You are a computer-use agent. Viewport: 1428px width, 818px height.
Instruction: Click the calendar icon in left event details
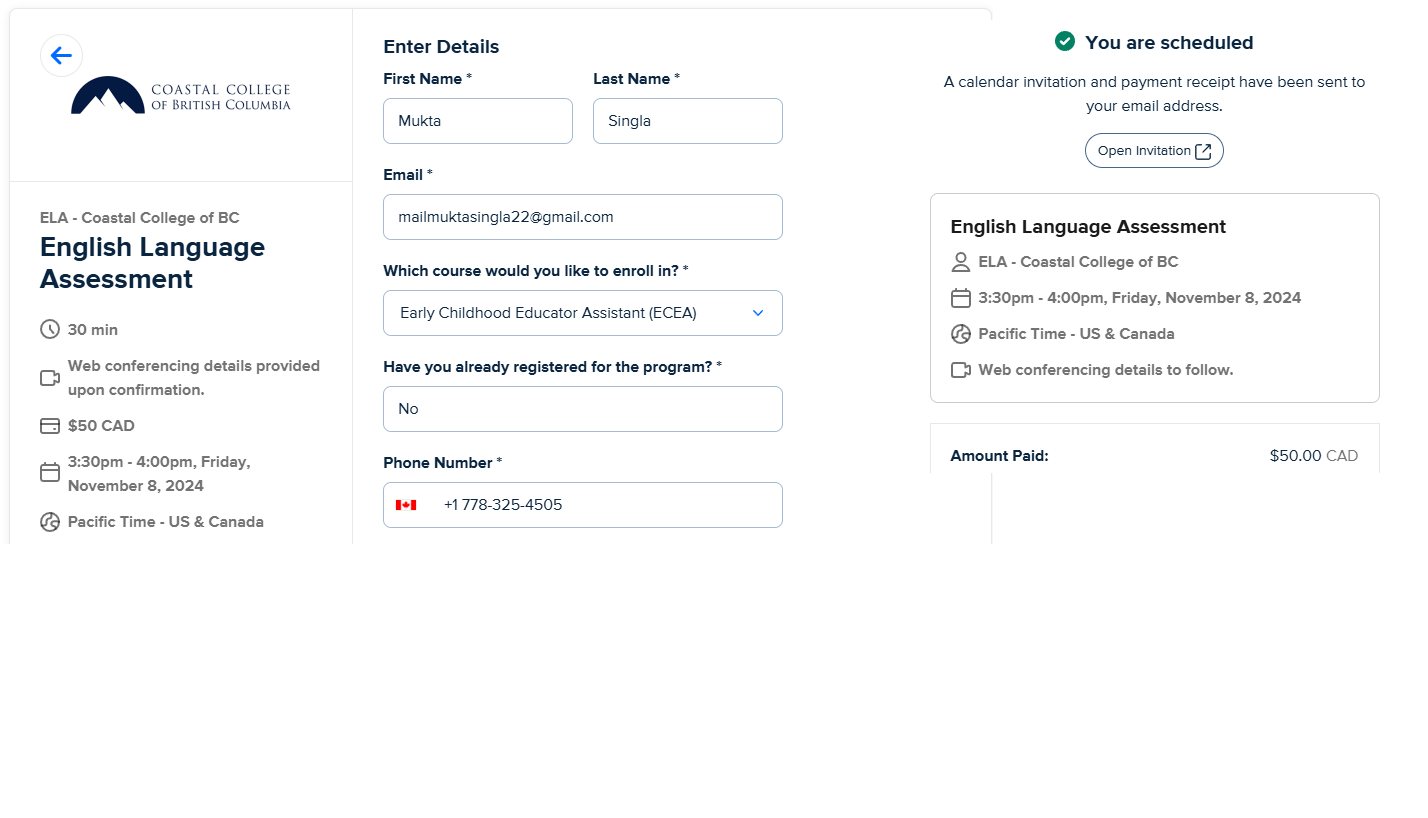50,472
